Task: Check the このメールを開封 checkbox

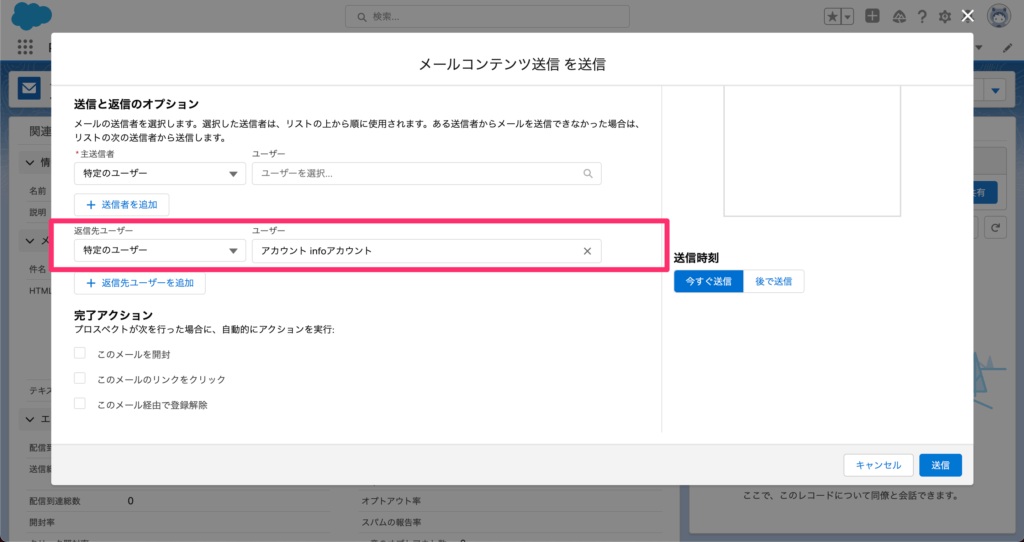Action: click(80, 353)
